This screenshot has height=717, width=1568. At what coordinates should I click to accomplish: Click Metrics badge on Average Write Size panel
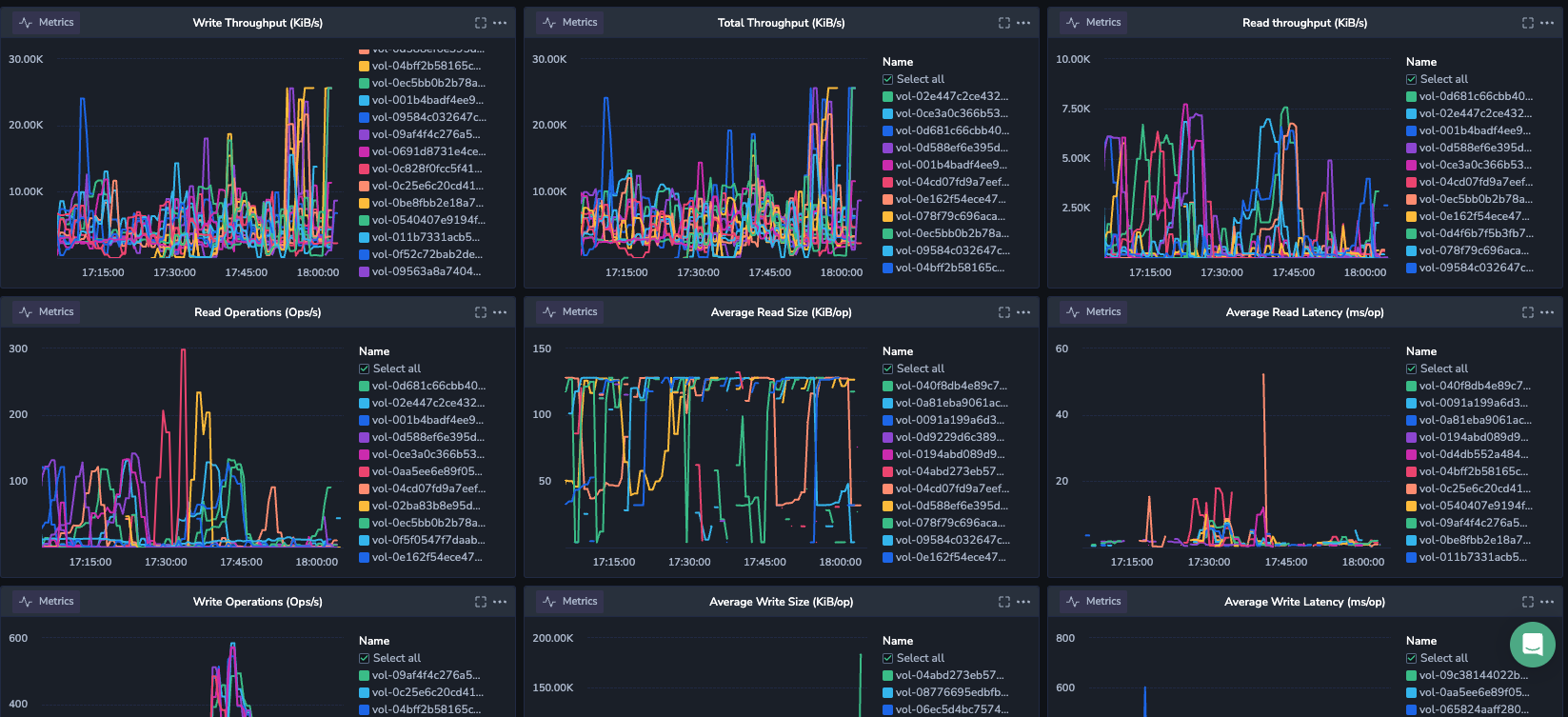[x=569, y=602]
